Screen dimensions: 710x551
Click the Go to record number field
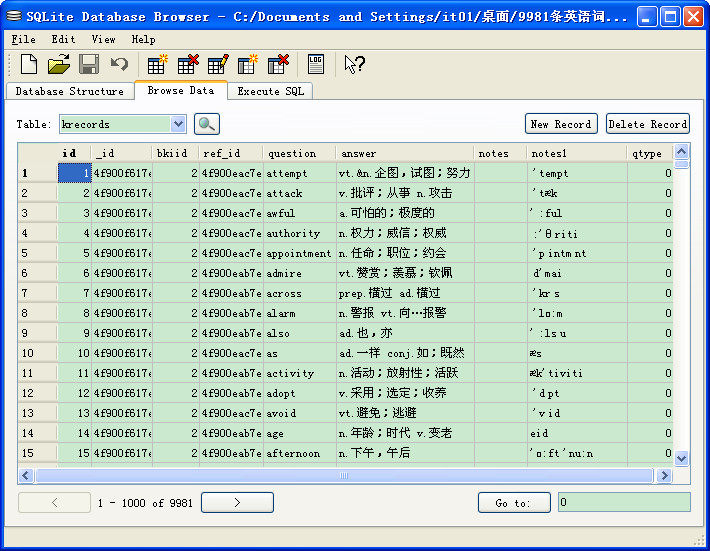point(624,502)
